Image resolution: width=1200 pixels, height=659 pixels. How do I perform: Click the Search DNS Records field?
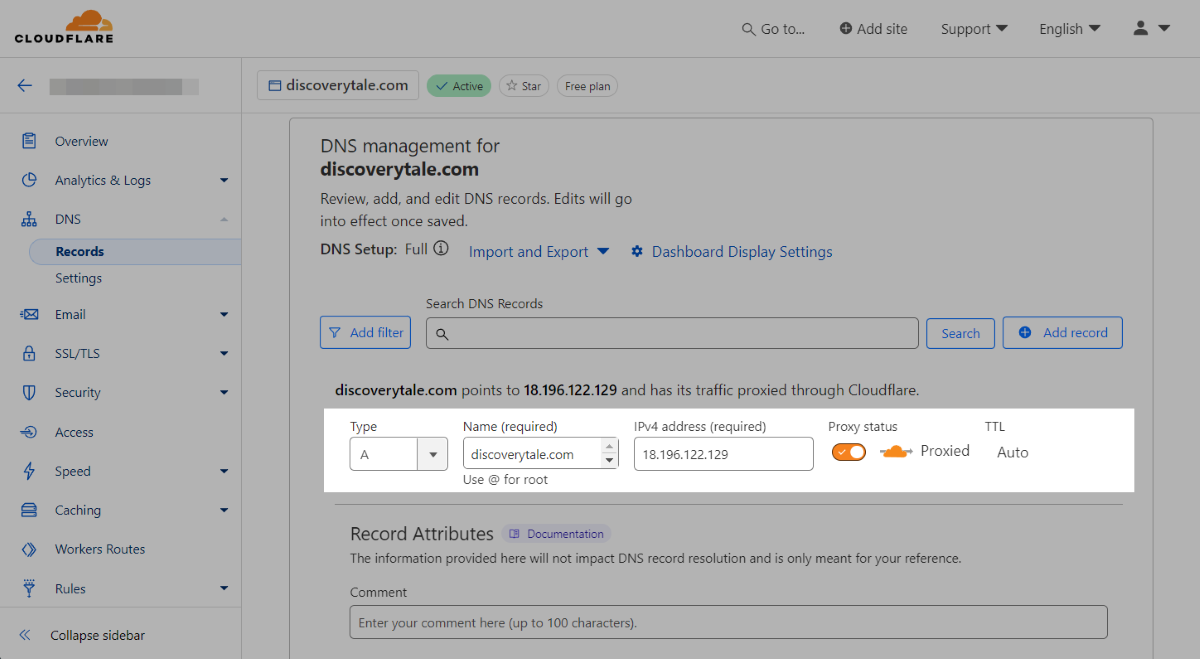[x=672, y=333]
